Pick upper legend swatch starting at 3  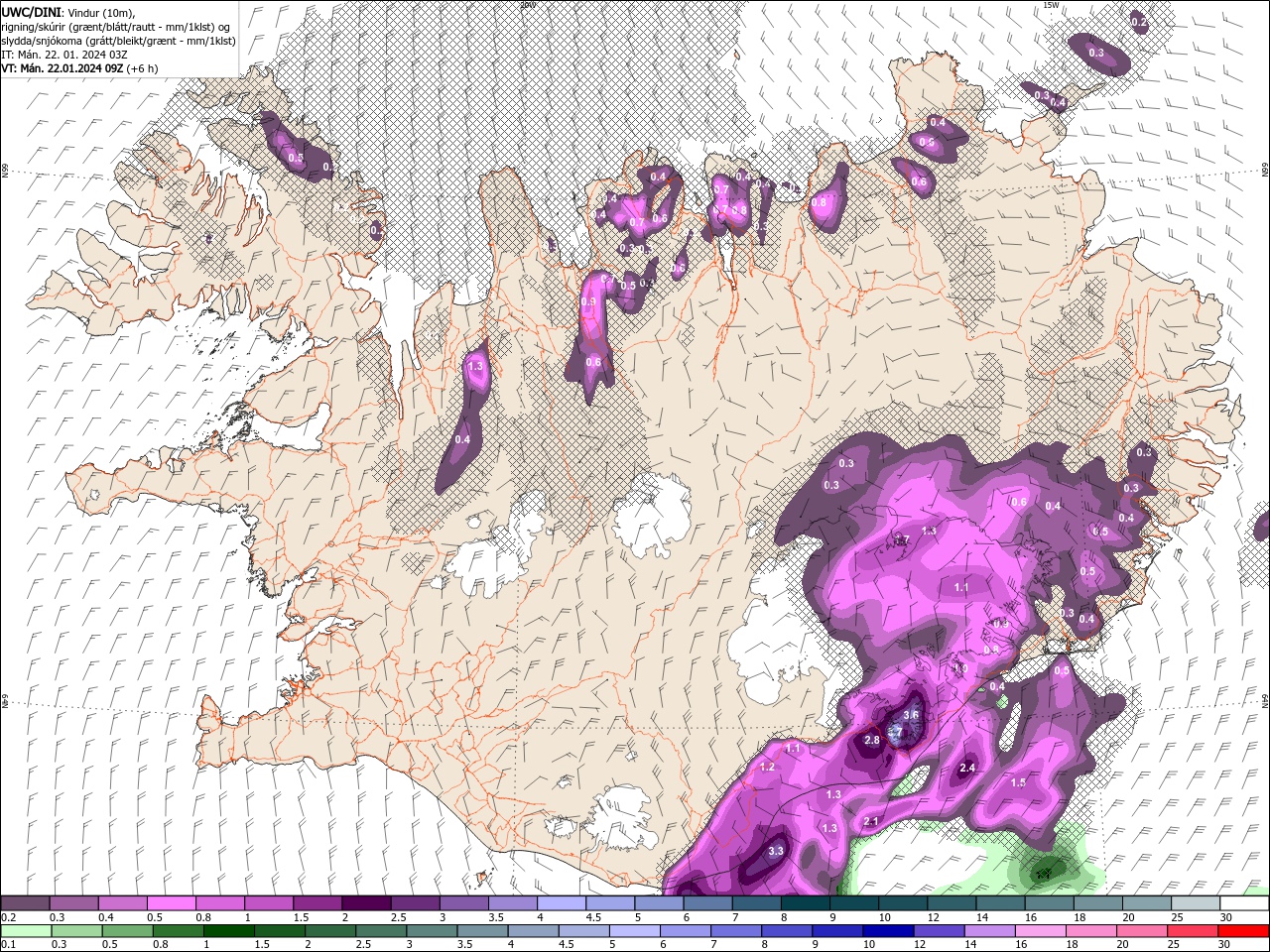[463, 903]
